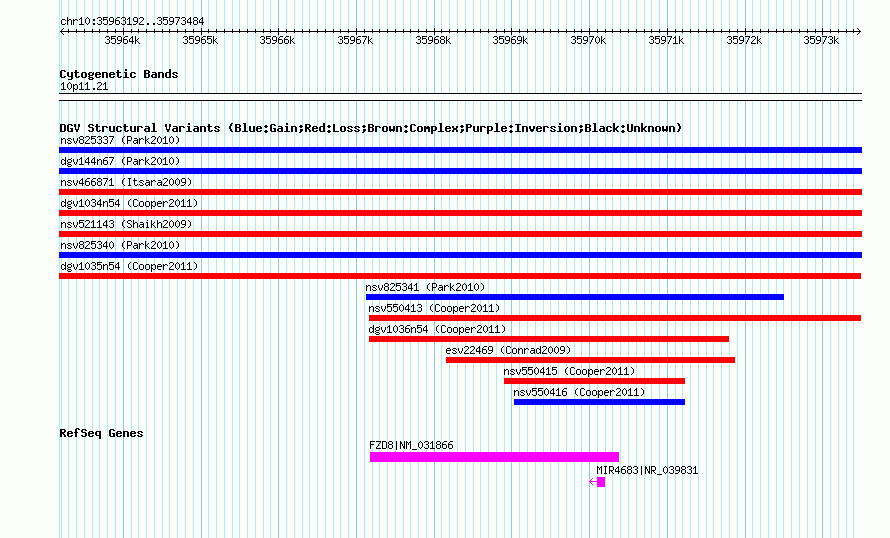Click the 'RefSeq Genes' track title
Viewport: 890px width, 538px height.
coord(101,433)
